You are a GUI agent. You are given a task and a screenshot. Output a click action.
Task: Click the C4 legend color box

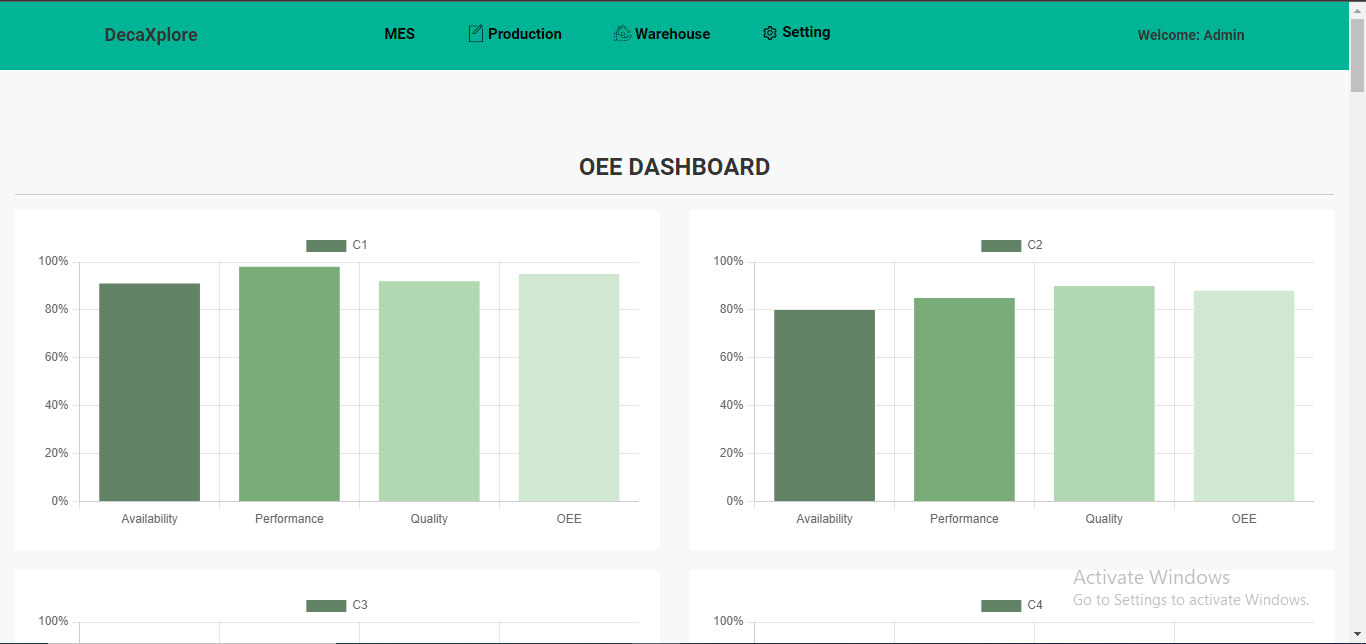1000,606
